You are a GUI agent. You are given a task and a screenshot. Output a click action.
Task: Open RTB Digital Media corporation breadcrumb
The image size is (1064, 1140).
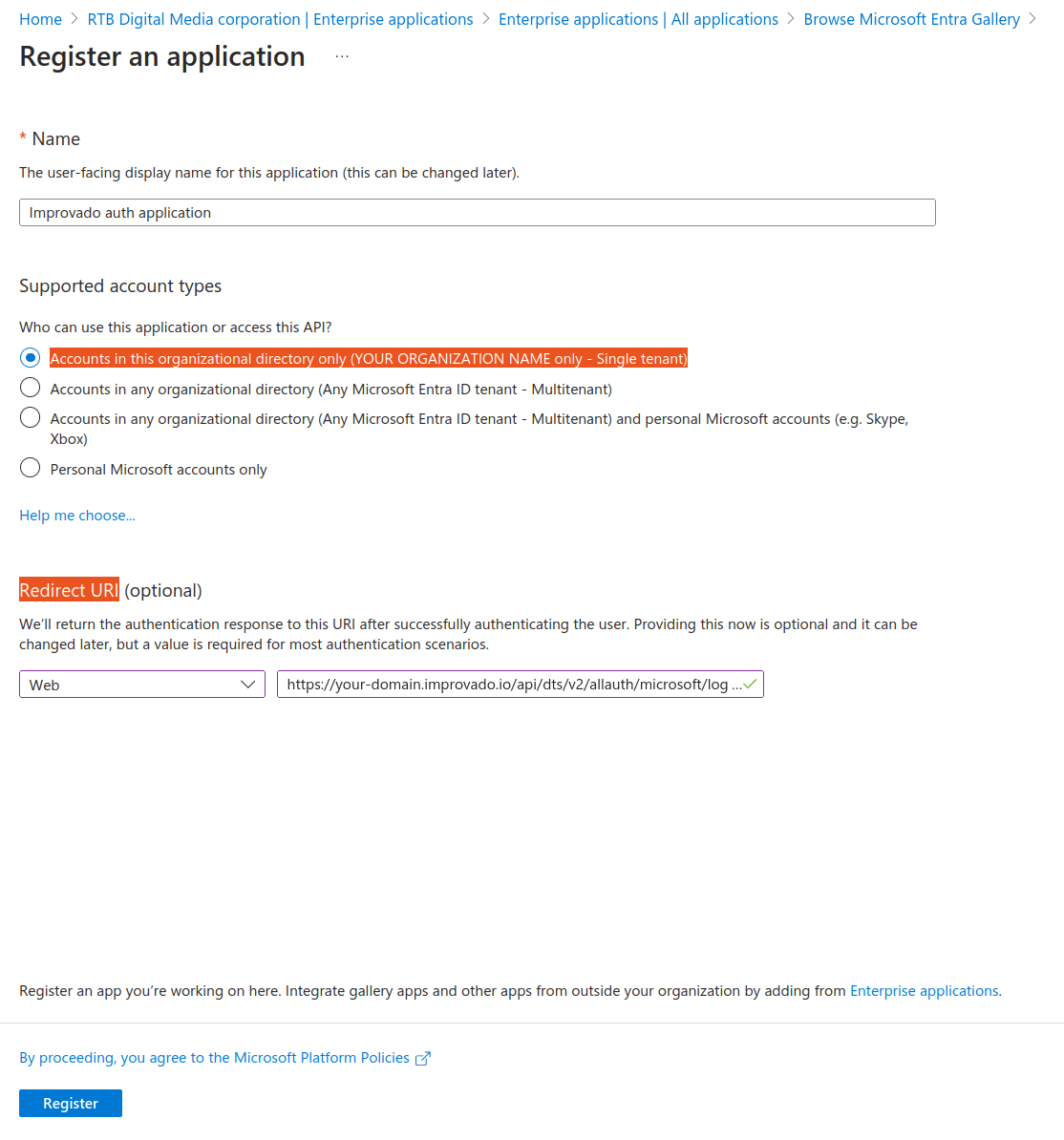pos(280,20)
